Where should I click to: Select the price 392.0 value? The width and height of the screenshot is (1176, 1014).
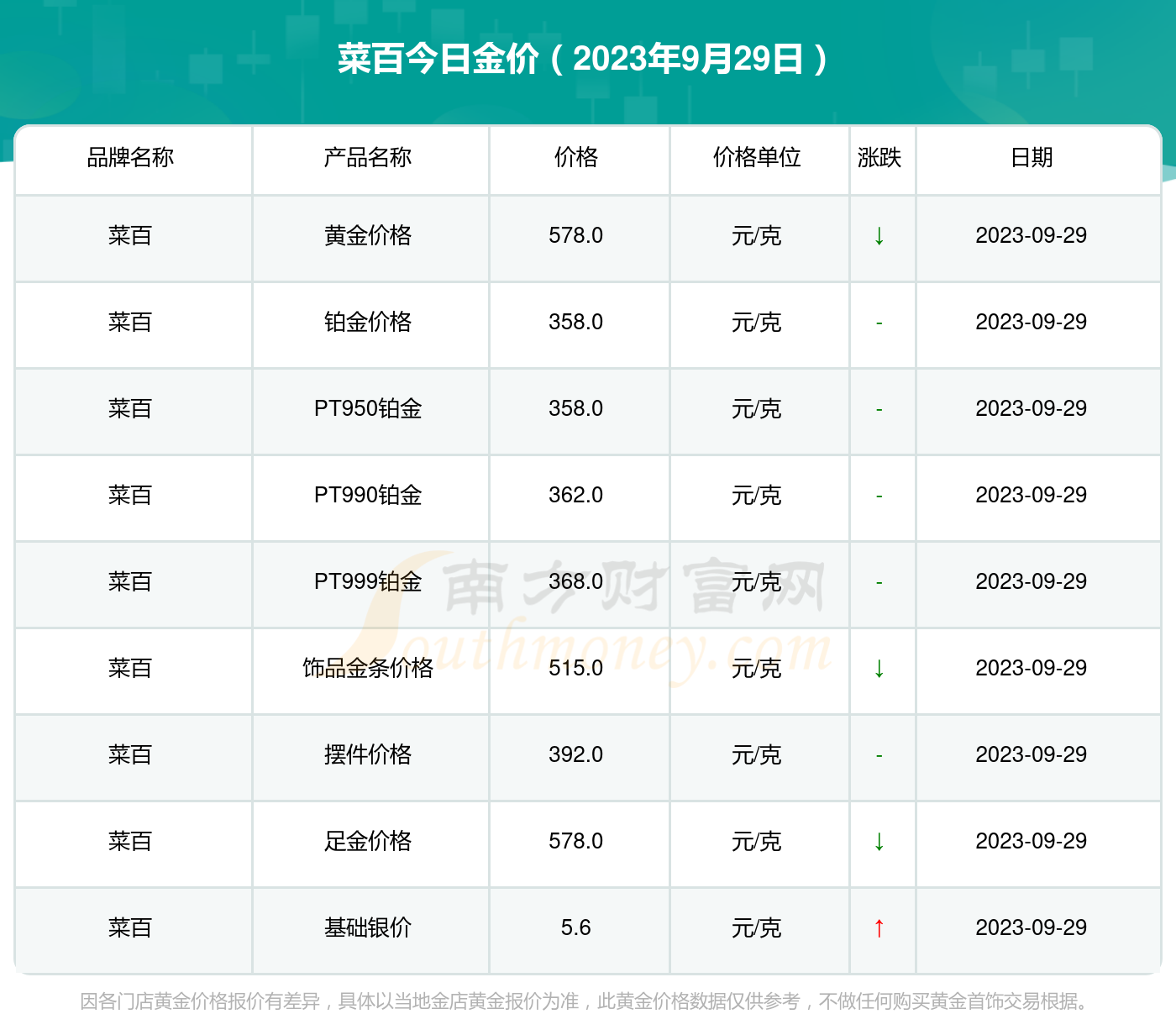point(576,755)
